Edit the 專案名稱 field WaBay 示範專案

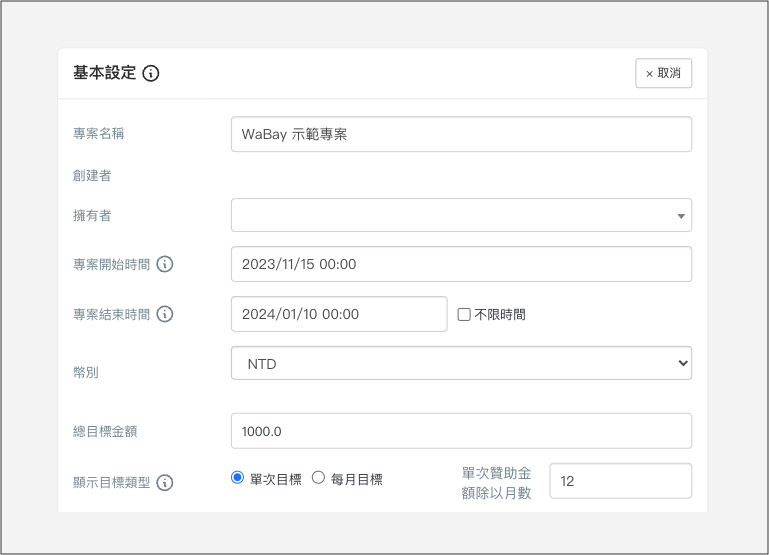pos(461,134)
